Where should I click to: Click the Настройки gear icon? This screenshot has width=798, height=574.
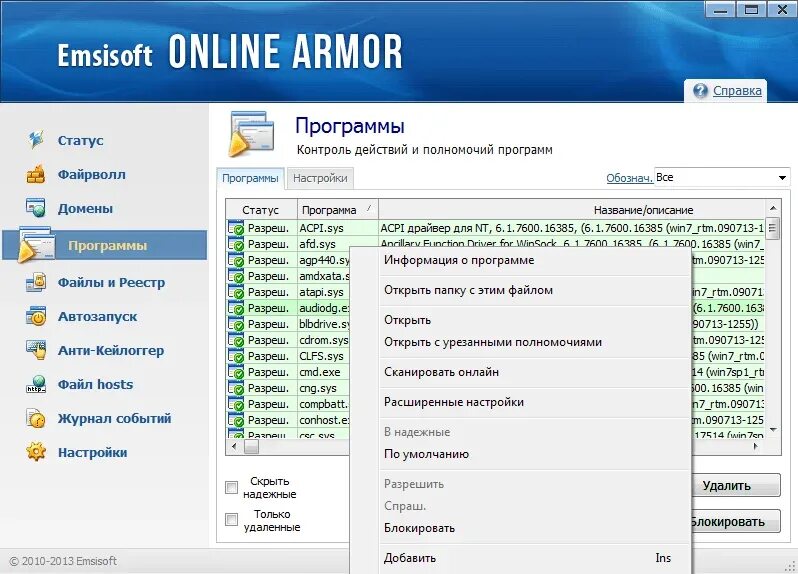36,452
